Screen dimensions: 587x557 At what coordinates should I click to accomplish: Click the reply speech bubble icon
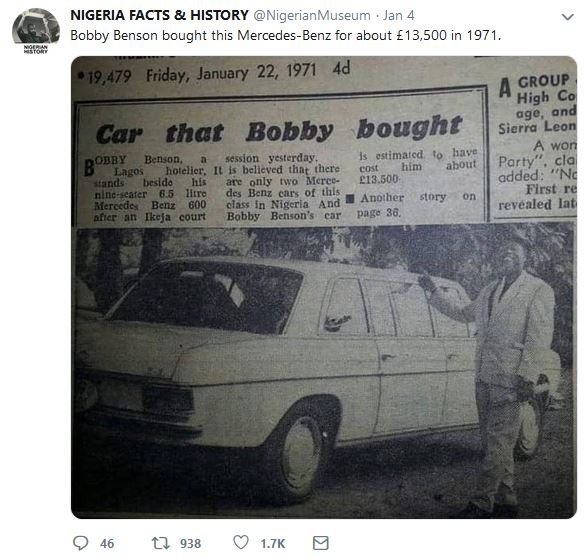[80, 543]
